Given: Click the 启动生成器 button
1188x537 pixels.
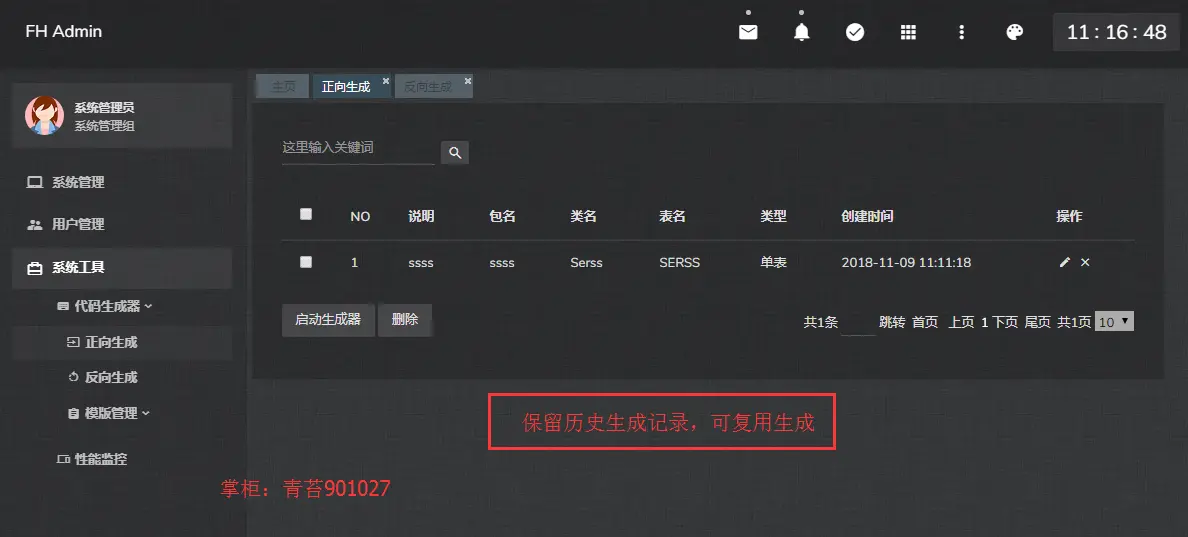Looking at the screenshot, I should (328, 320).
